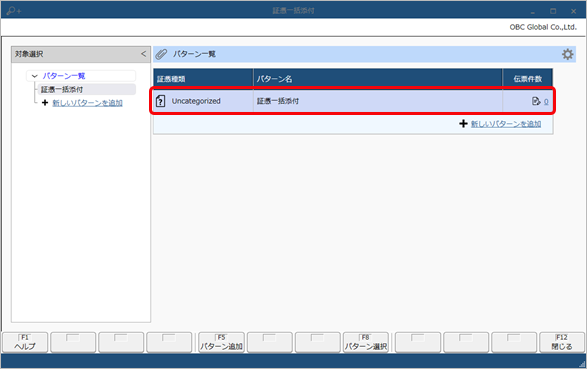Select パターン一覧 in the tree
The width and height of the screenshot is (587, 369).
click(x=64, y=76)
